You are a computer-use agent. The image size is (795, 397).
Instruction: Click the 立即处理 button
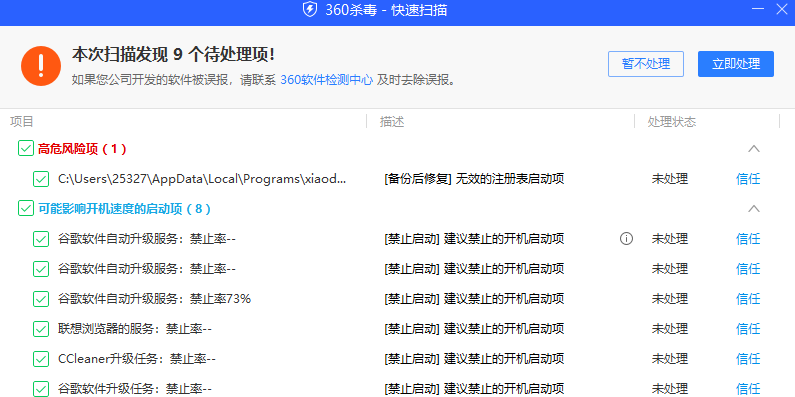coord(736,64)
